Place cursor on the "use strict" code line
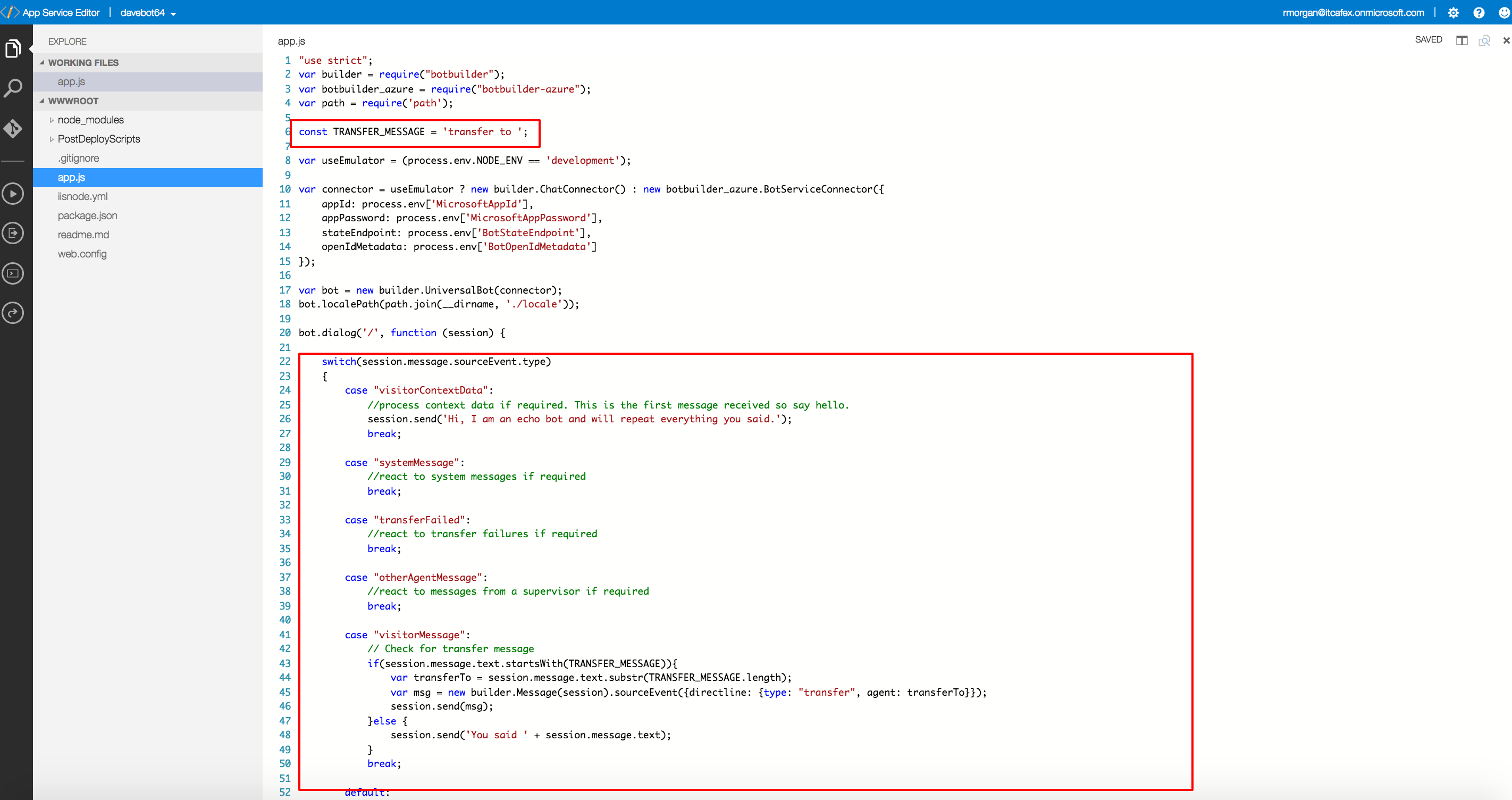The height and width of the screenshot is (800, 1512). (335, 61)
